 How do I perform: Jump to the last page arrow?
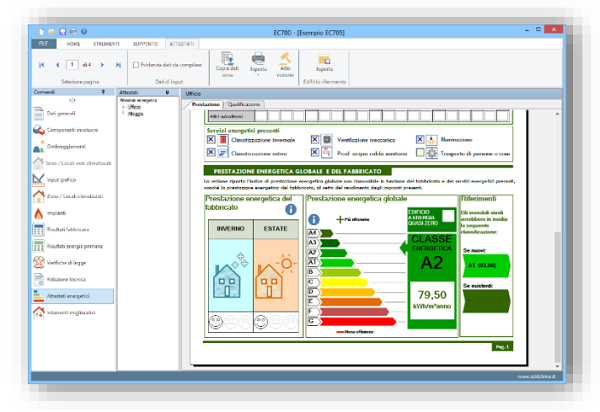click(118, 65)
